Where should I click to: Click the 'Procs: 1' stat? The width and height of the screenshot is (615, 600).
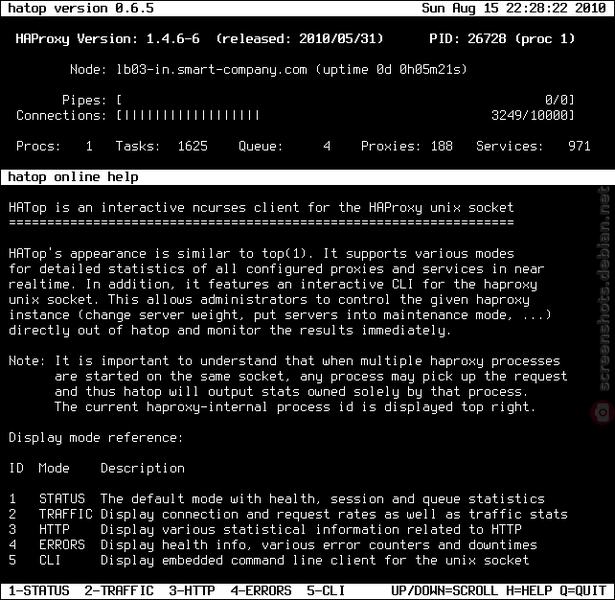click(x=54, y=146)
